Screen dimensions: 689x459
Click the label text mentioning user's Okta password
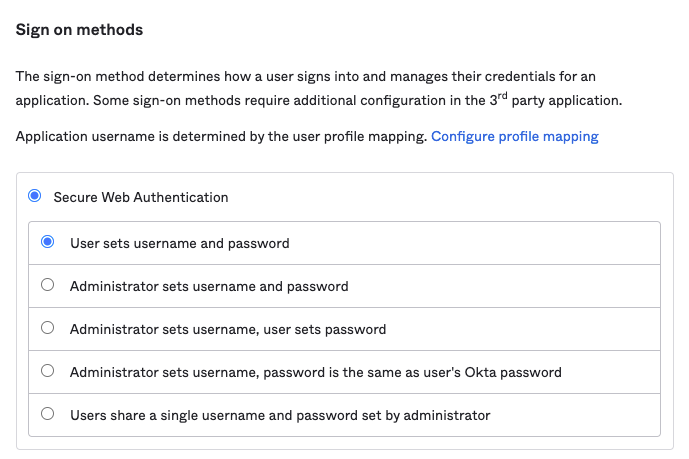[x=315, y=372]
